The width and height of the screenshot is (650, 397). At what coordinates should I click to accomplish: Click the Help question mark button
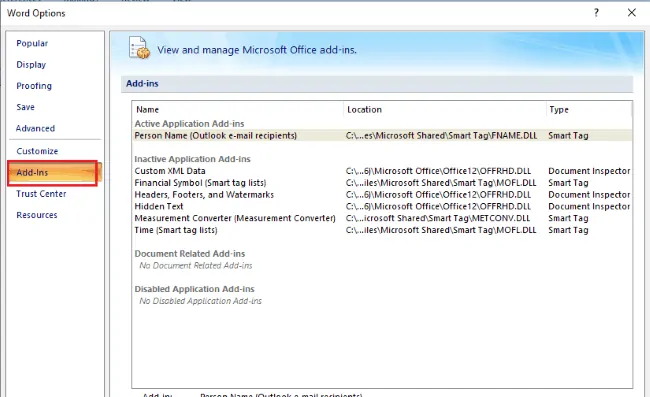point(596,13)
